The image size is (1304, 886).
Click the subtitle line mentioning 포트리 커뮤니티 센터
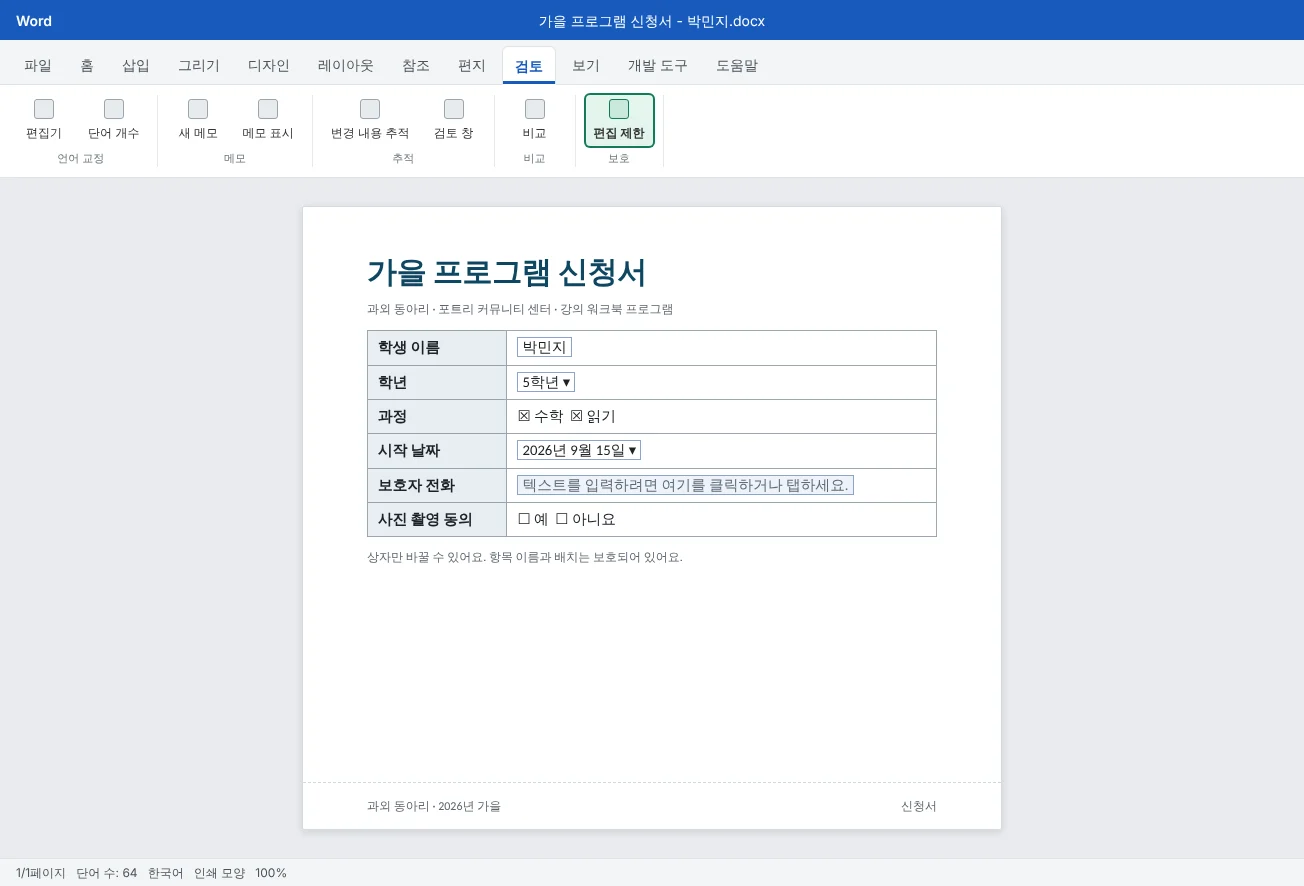click(520, 309)
